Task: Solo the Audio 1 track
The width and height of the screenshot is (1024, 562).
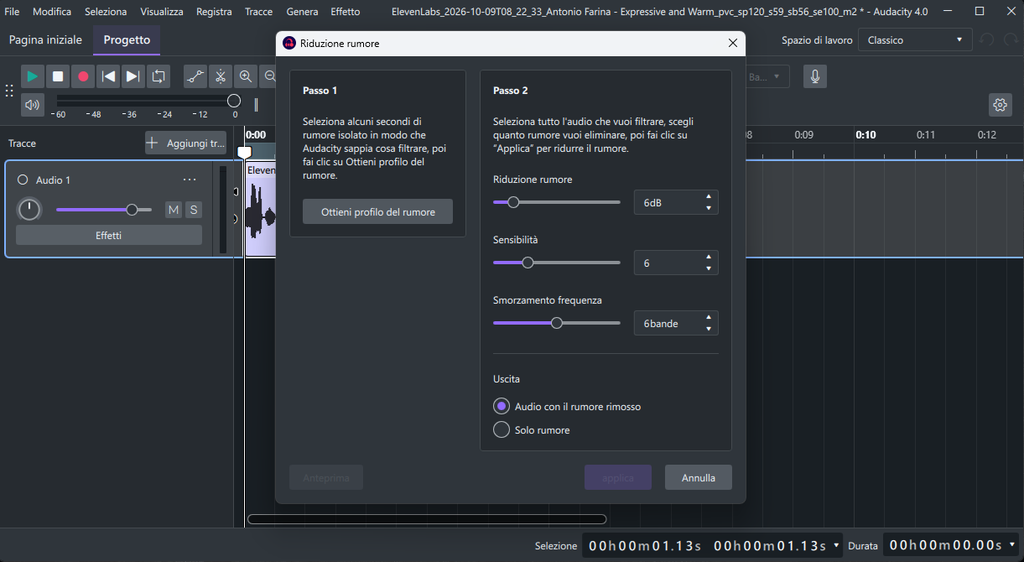Action: [193, 210]
